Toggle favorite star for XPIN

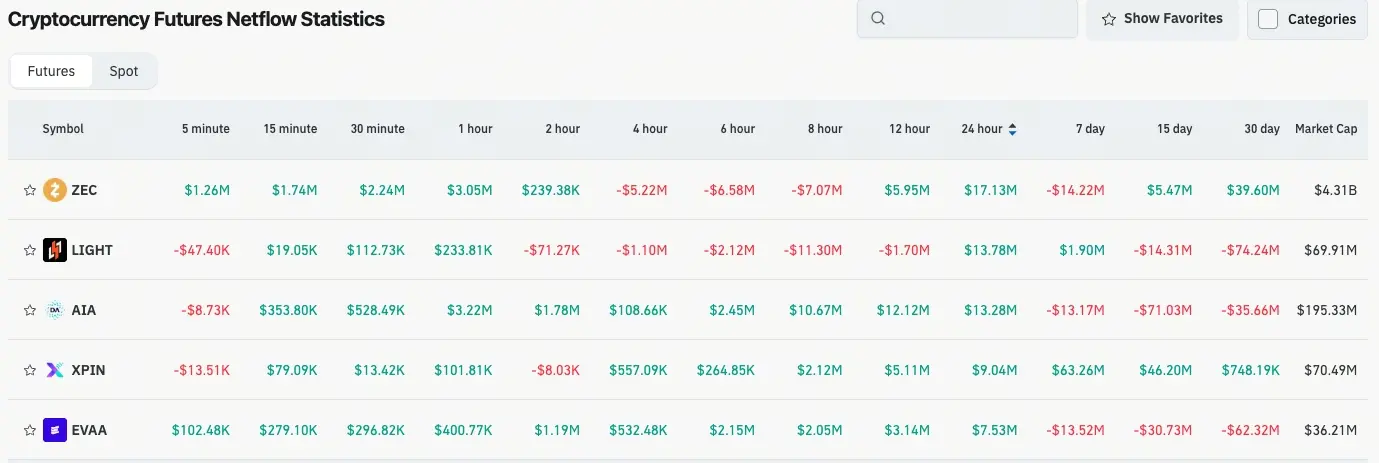point(30,370)
